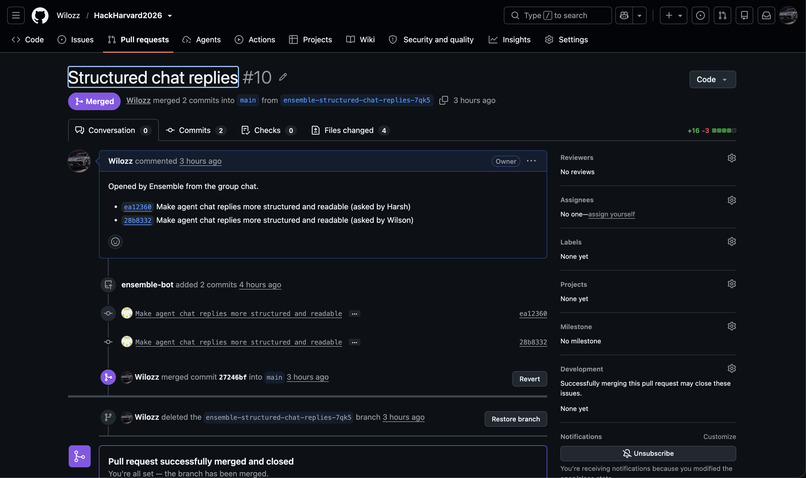
Task: Click the Owner badge on the comment
Action: (x=506, y=161)
